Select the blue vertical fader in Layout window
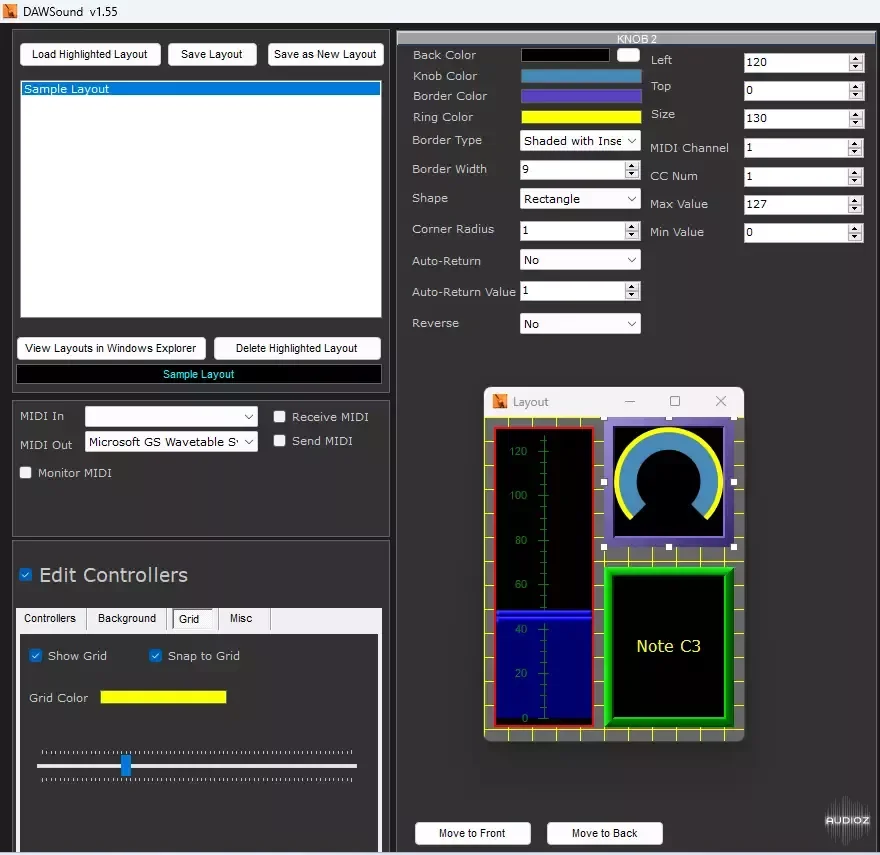 tap(543, 577)
